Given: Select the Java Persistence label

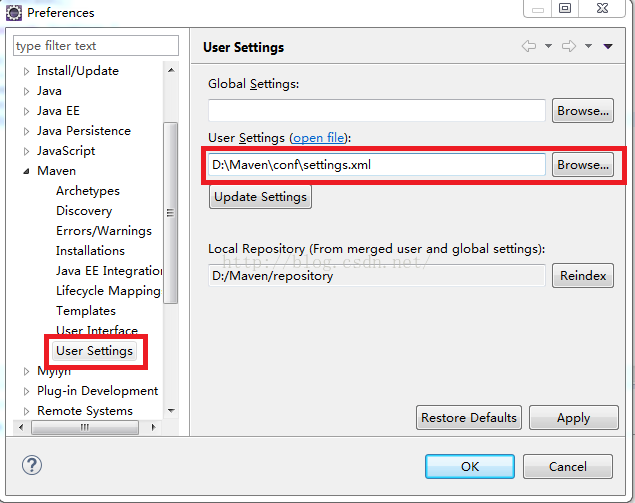Looking at the screenshot, I should click(x=84, y=131).
